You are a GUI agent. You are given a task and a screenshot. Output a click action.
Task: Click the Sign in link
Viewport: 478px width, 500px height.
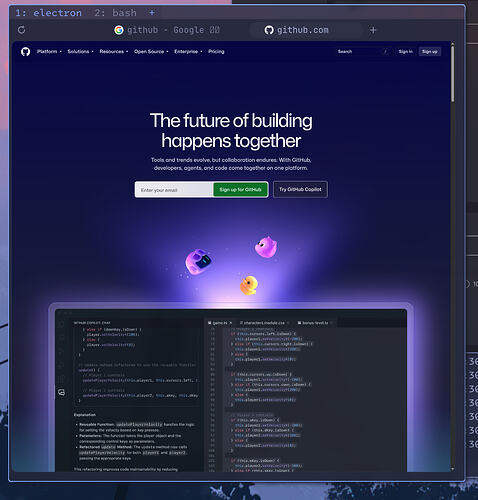click(x=405, y=52)
